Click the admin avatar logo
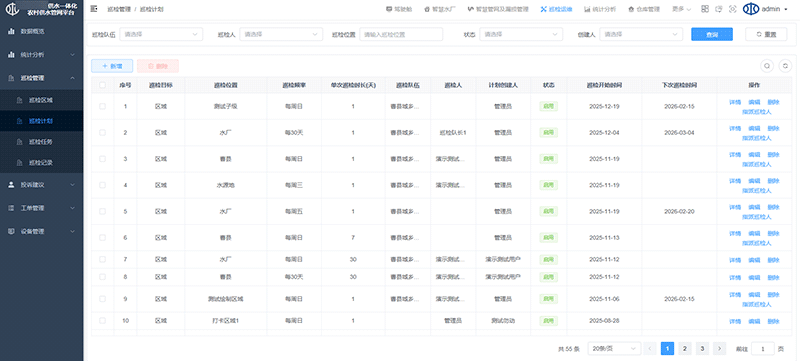800x361 pixels. (x=751, y=9)
